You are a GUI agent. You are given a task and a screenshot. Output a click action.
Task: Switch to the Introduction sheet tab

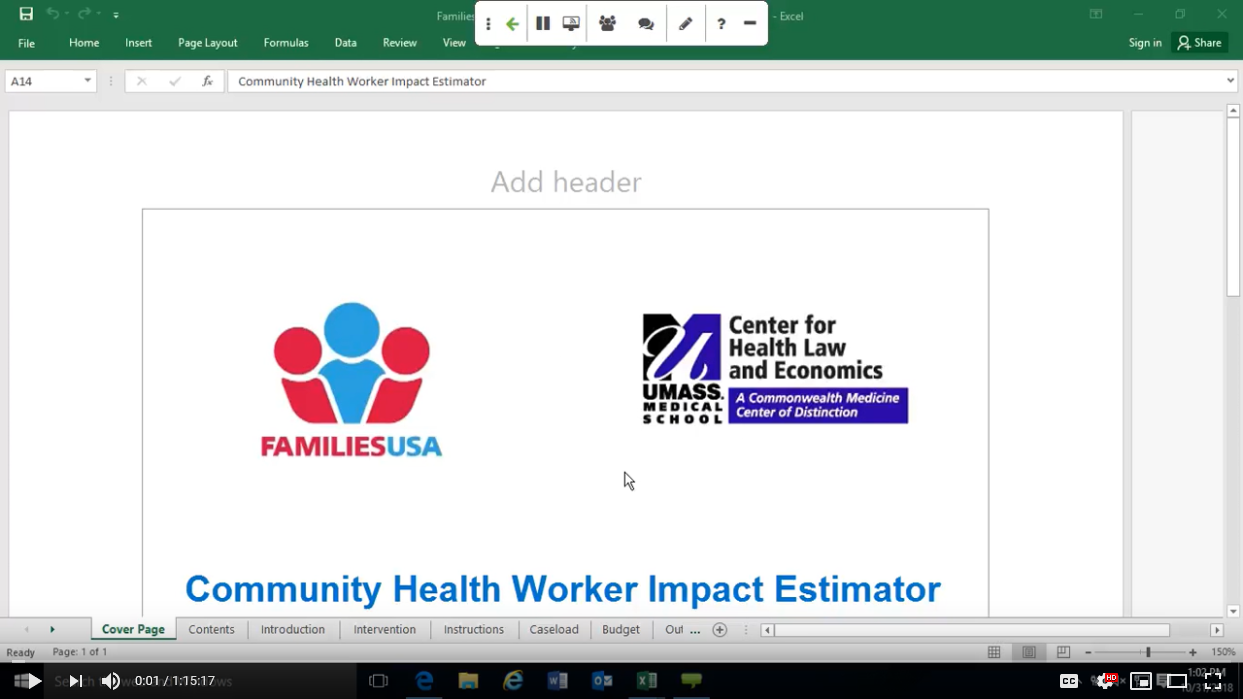[x=293, y=629]
